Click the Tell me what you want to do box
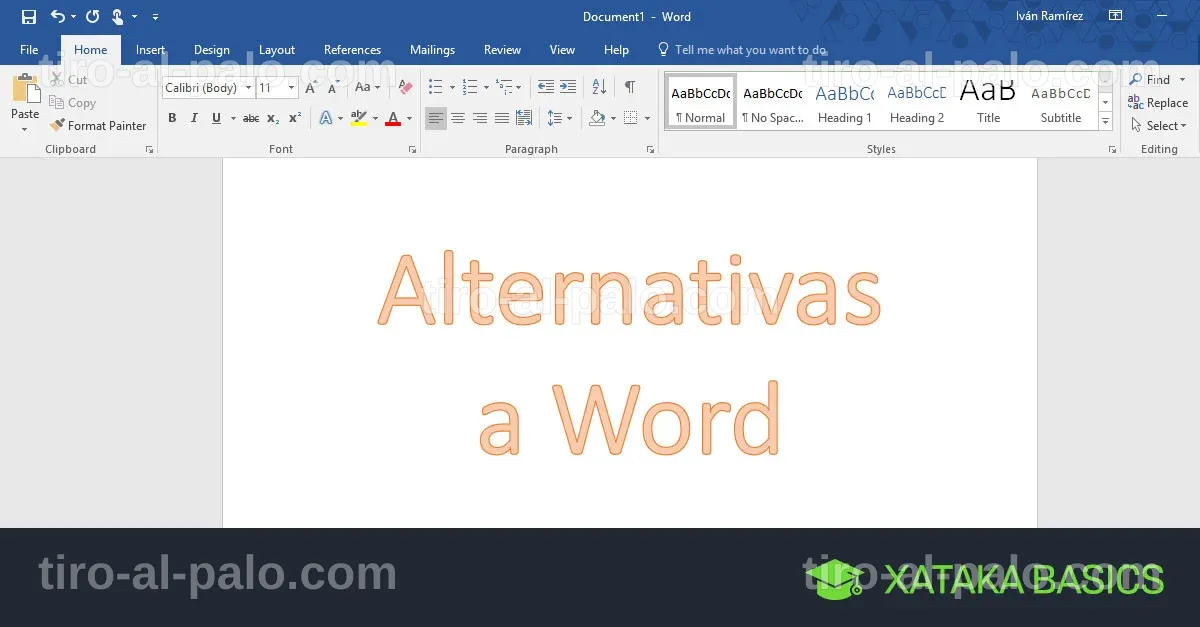1200x627 pixels. click(742, 50)
